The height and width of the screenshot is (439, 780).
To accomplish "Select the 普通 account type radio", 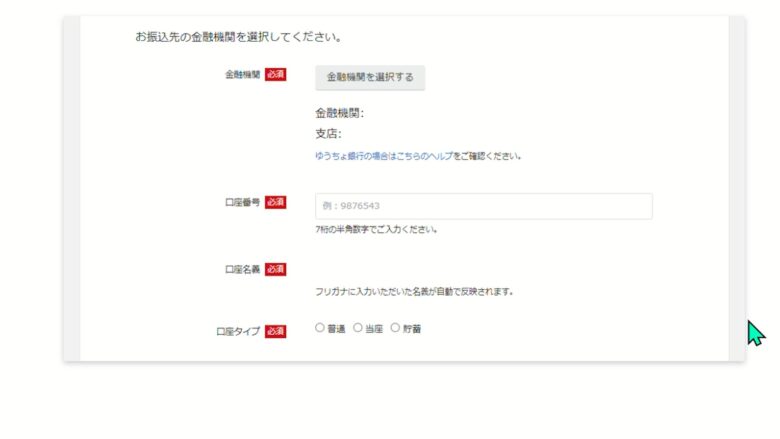I will click(320, 327).
